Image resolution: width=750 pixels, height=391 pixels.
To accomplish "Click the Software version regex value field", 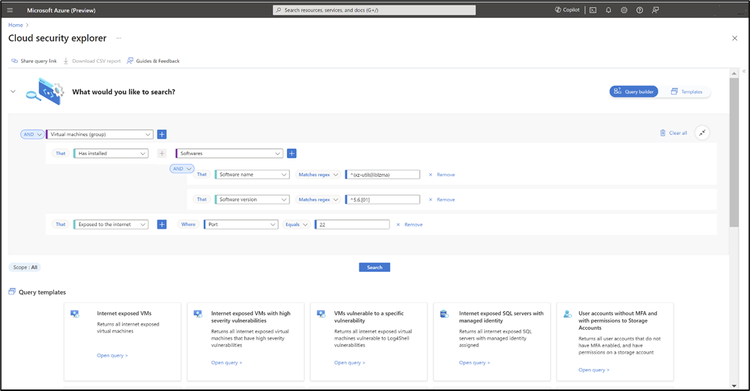I will point(383,200).
